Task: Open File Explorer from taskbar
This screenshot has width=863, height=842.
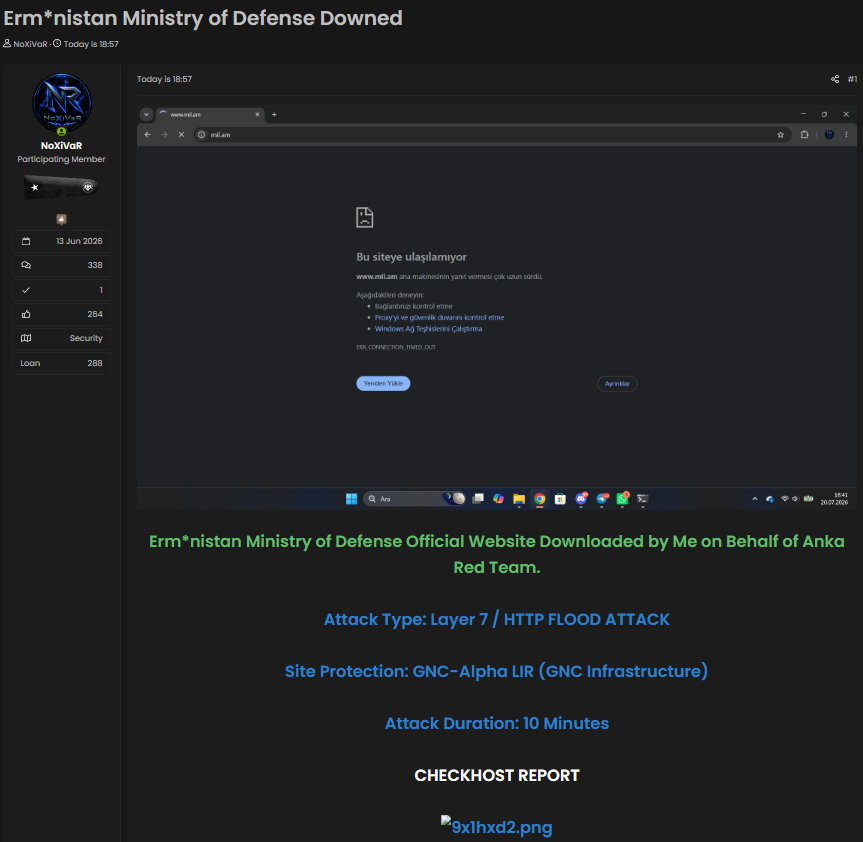Action: [519, 499]
